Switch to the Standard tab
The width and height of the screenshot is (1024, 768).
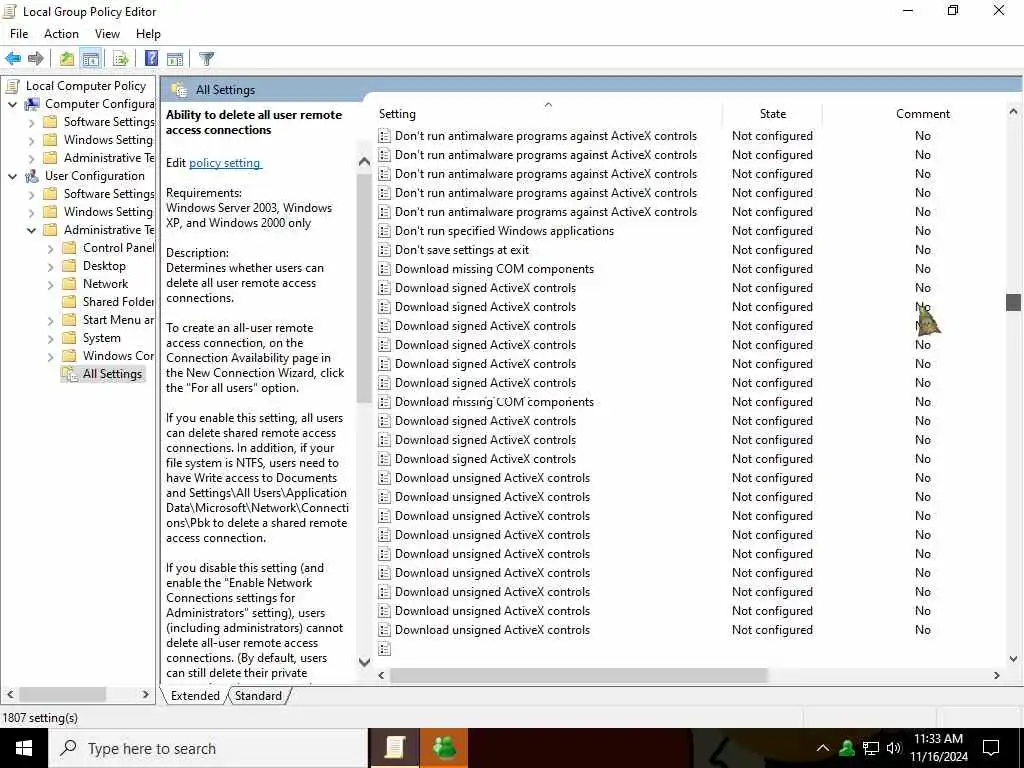coord(258,696)
